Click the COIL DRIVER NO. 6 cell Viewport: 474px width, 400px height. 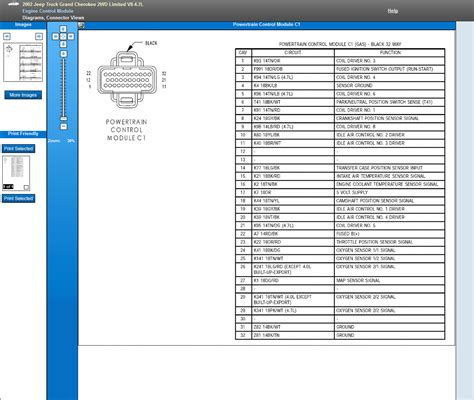click(x=390, y=94)
